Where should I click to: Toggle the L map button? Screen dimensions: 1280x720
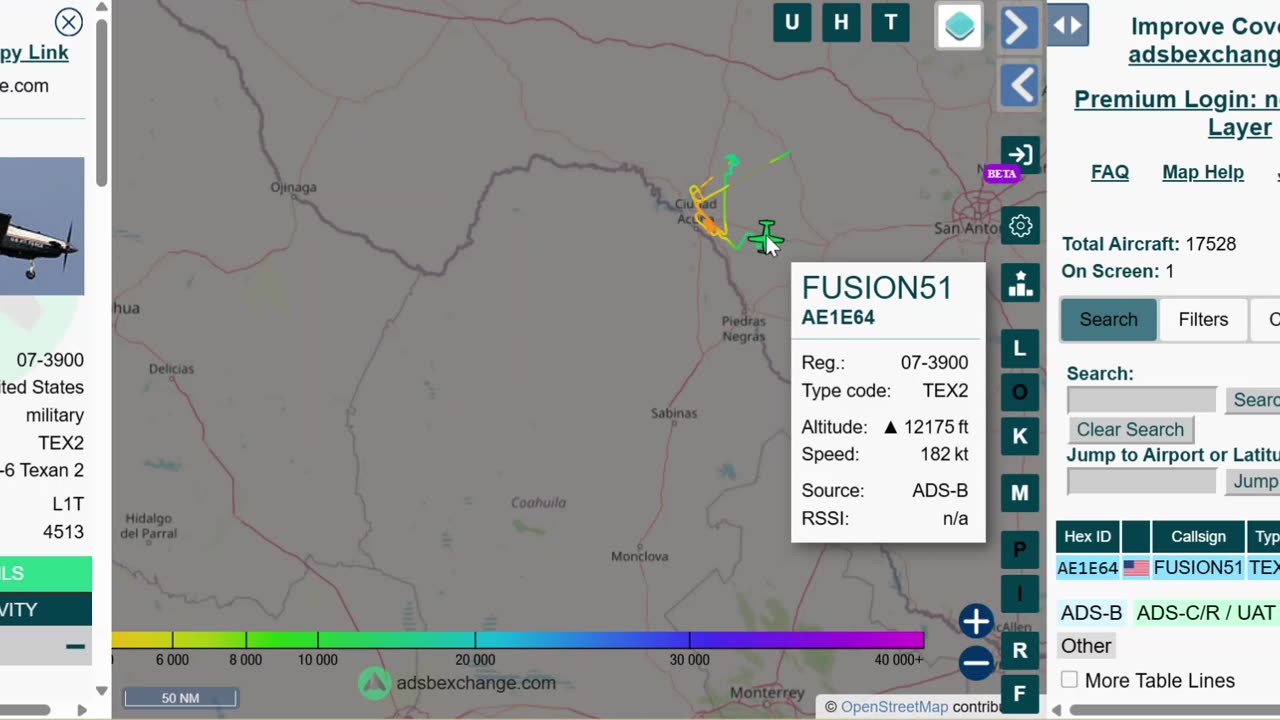1020,349
